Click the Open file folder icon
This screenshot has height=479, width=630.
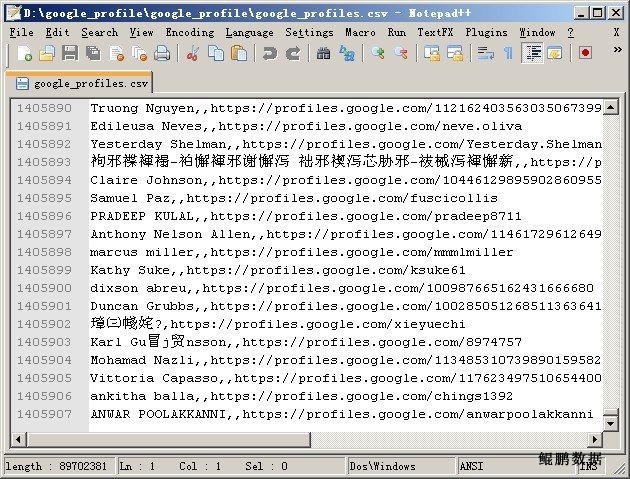point(47,53)
